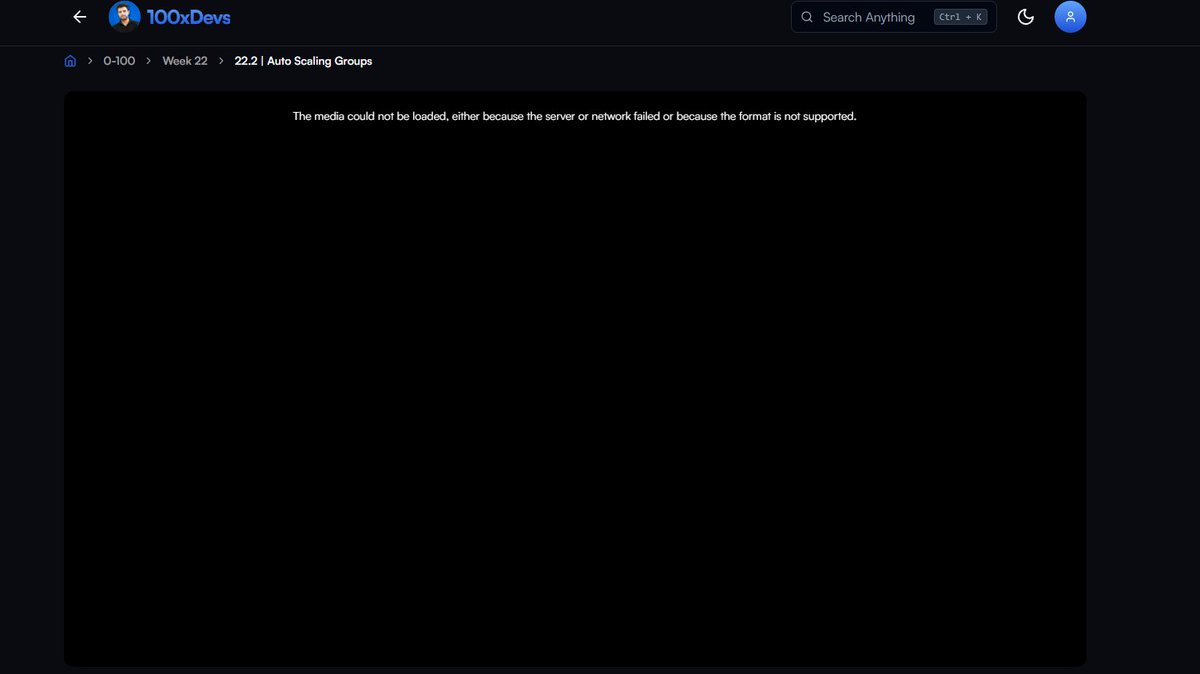Screen dimensions: 1200x674
Task: Open the Week 22 breadcrumb link
Action: point(185,61)
